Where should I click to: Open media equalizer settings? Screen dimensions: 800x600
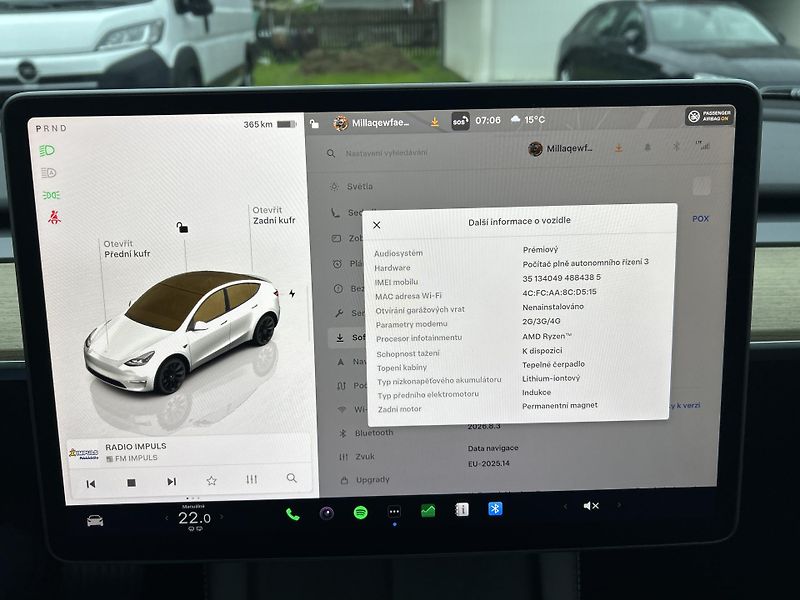coord(252,480)
